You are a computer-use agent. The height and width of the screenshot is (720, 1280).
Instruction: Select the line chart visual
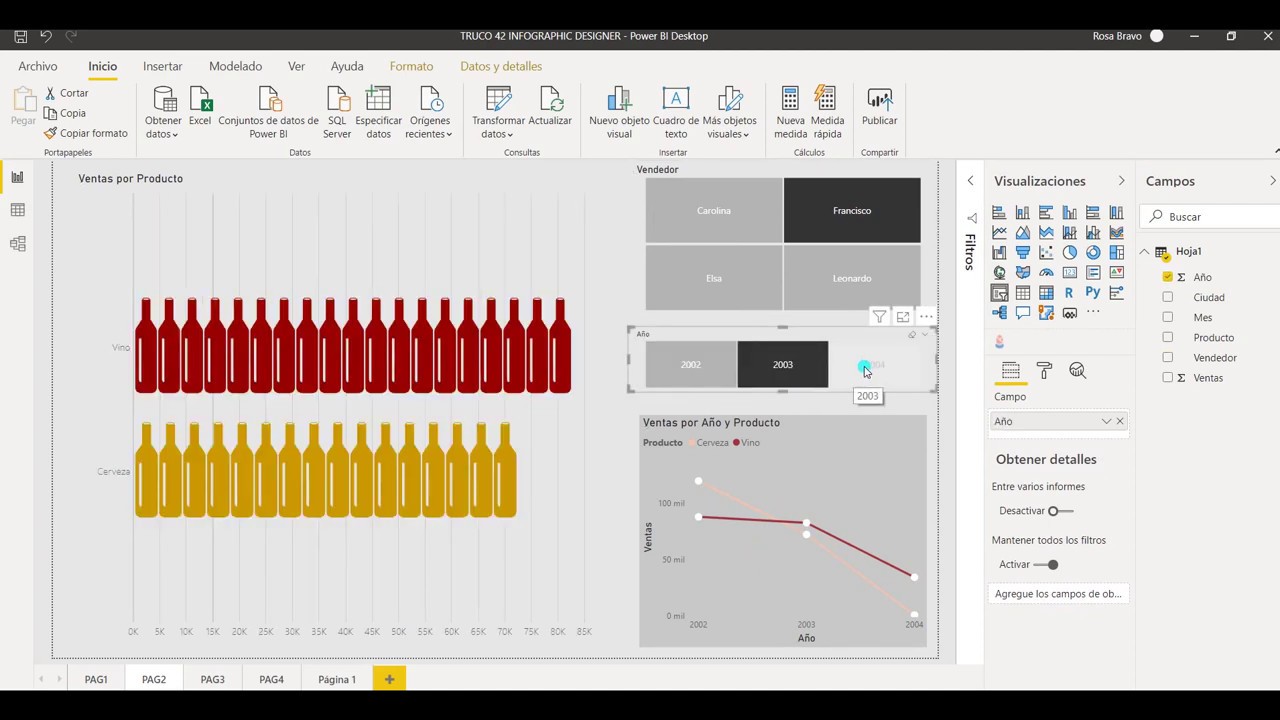(999, 232)
